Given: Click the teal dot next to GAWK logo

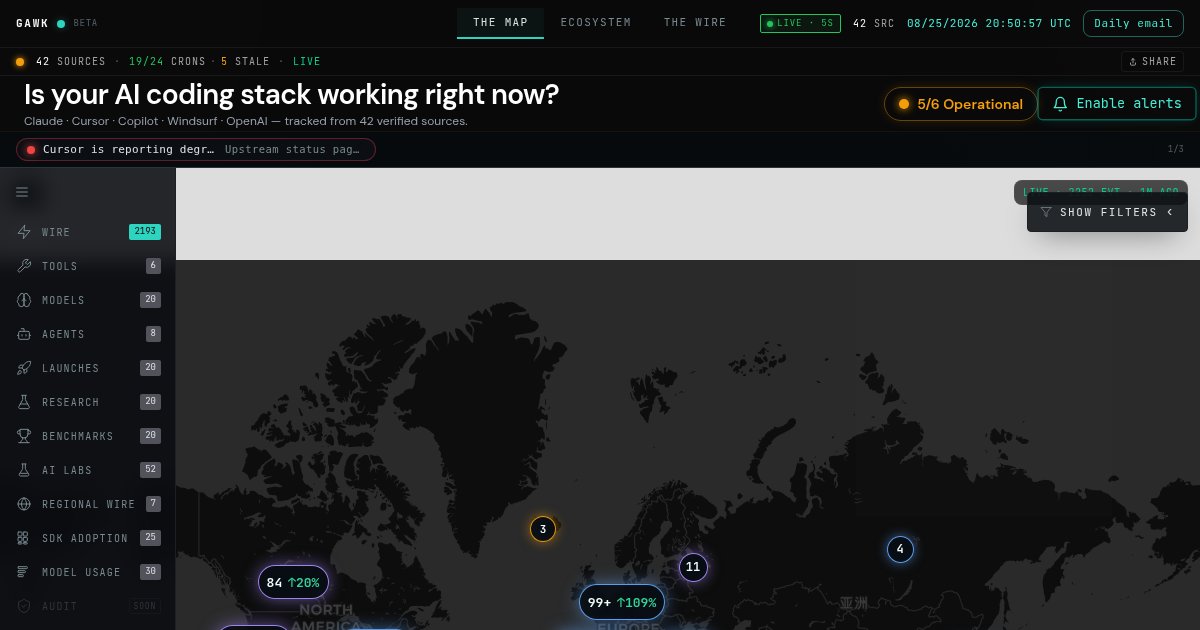Looking at the screenshot, I should coord(61,23).
